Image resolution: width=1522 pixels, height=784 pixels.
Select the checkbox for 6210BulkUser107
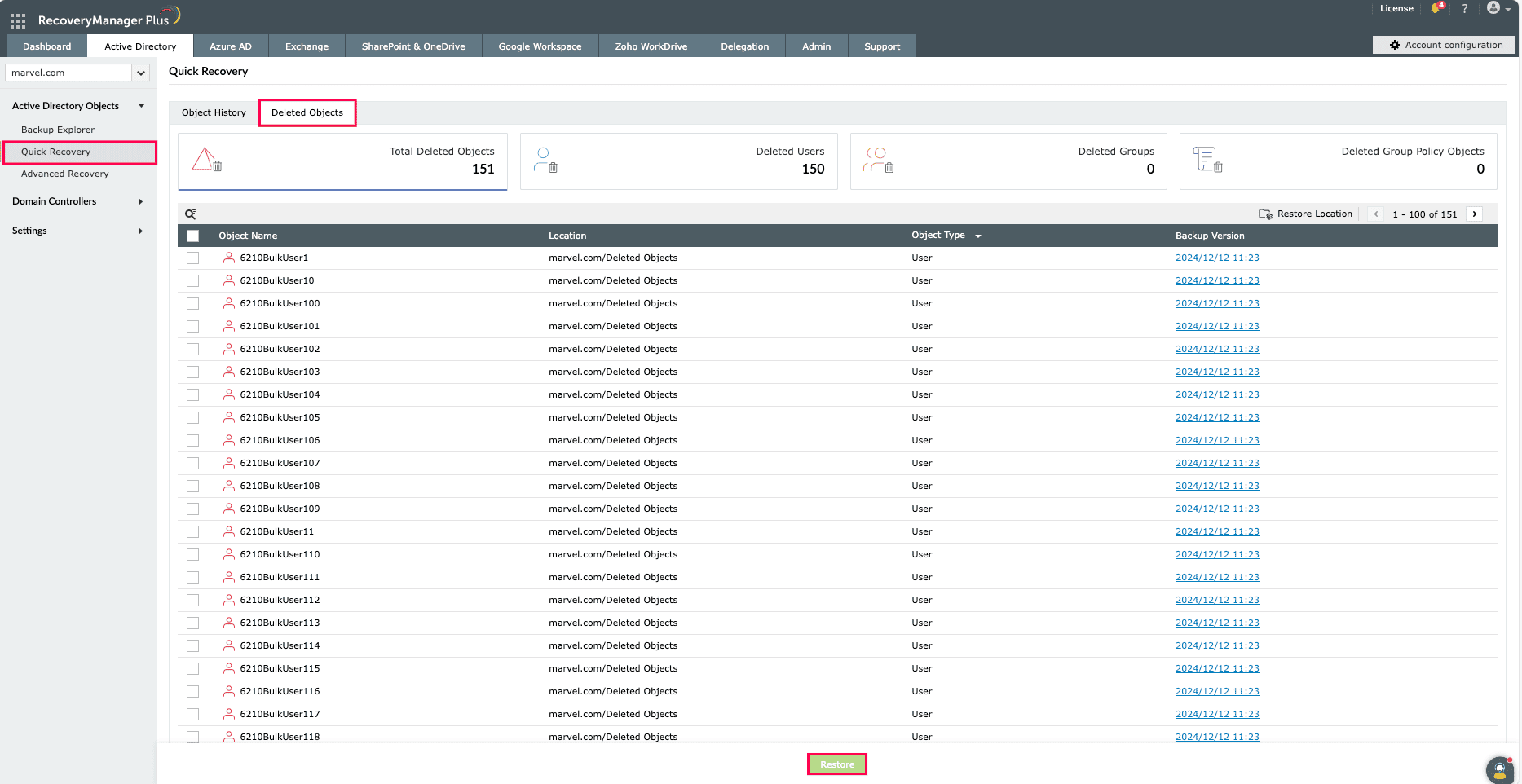pos(192,463)
